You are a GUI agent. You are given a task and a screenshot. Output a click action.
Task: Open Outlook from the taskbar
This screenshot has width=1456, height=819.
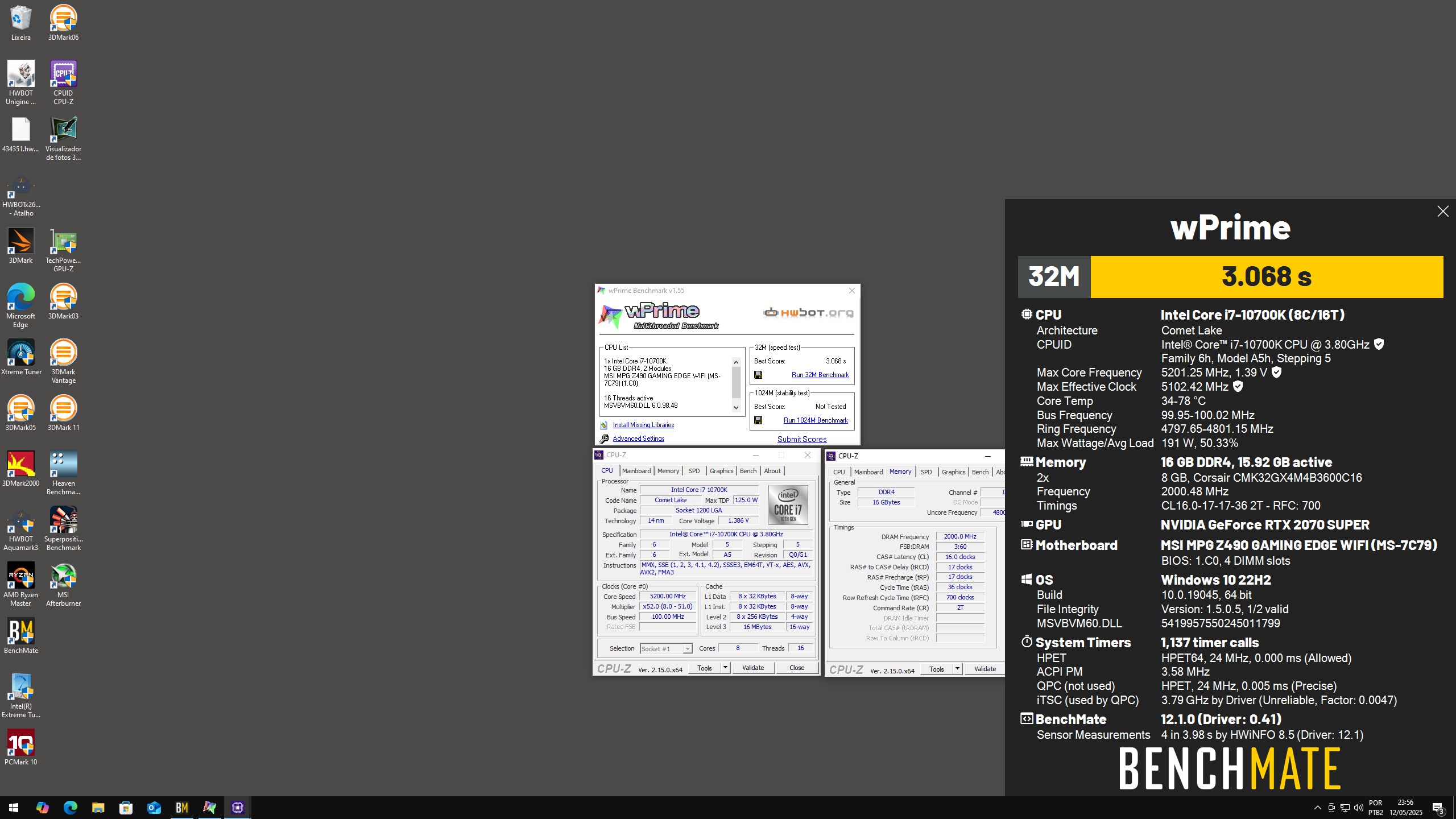(154, 808)
